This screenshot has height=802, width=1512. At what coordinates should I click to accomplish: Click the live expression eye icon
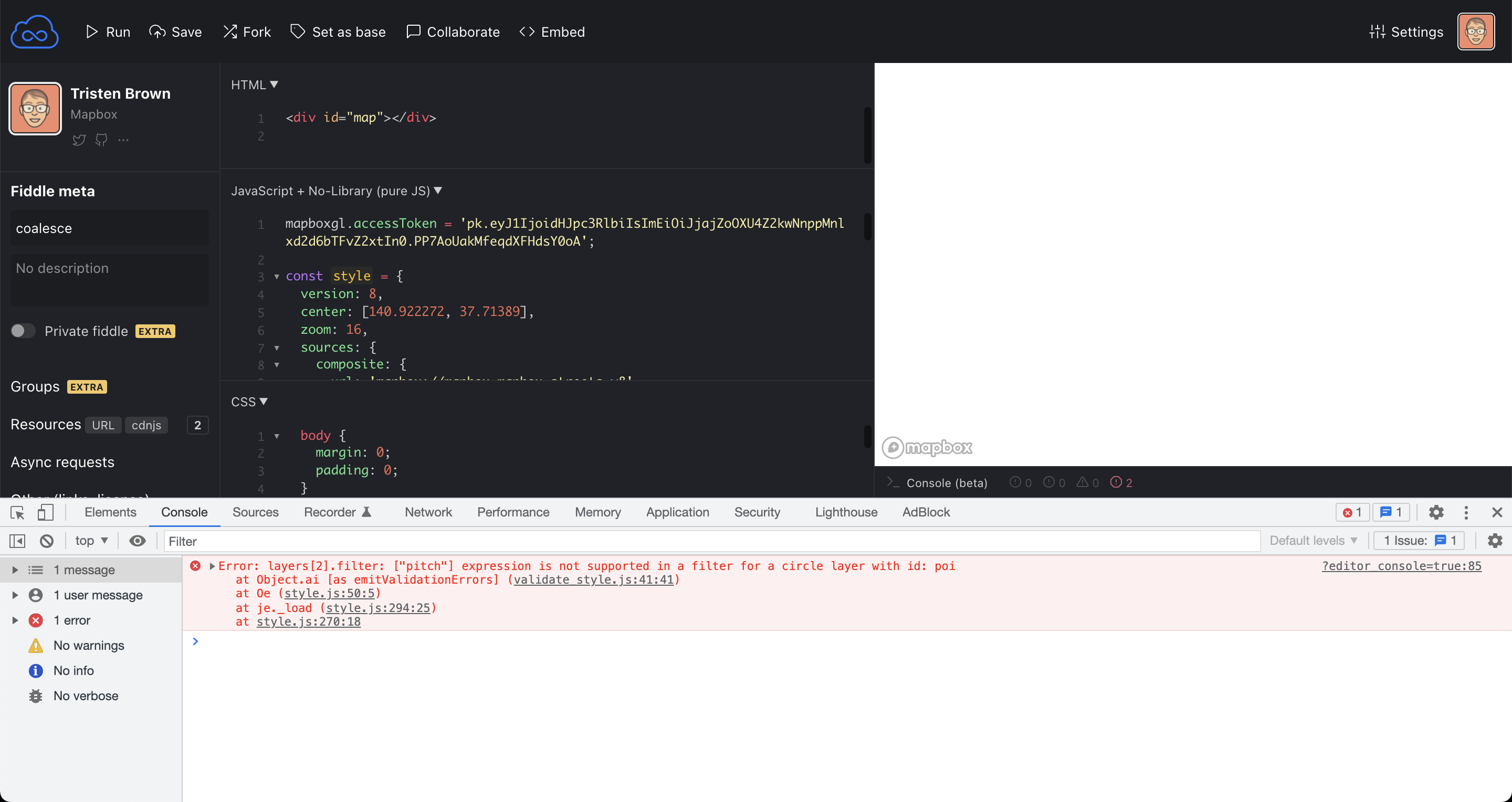(x=138, y=540)
